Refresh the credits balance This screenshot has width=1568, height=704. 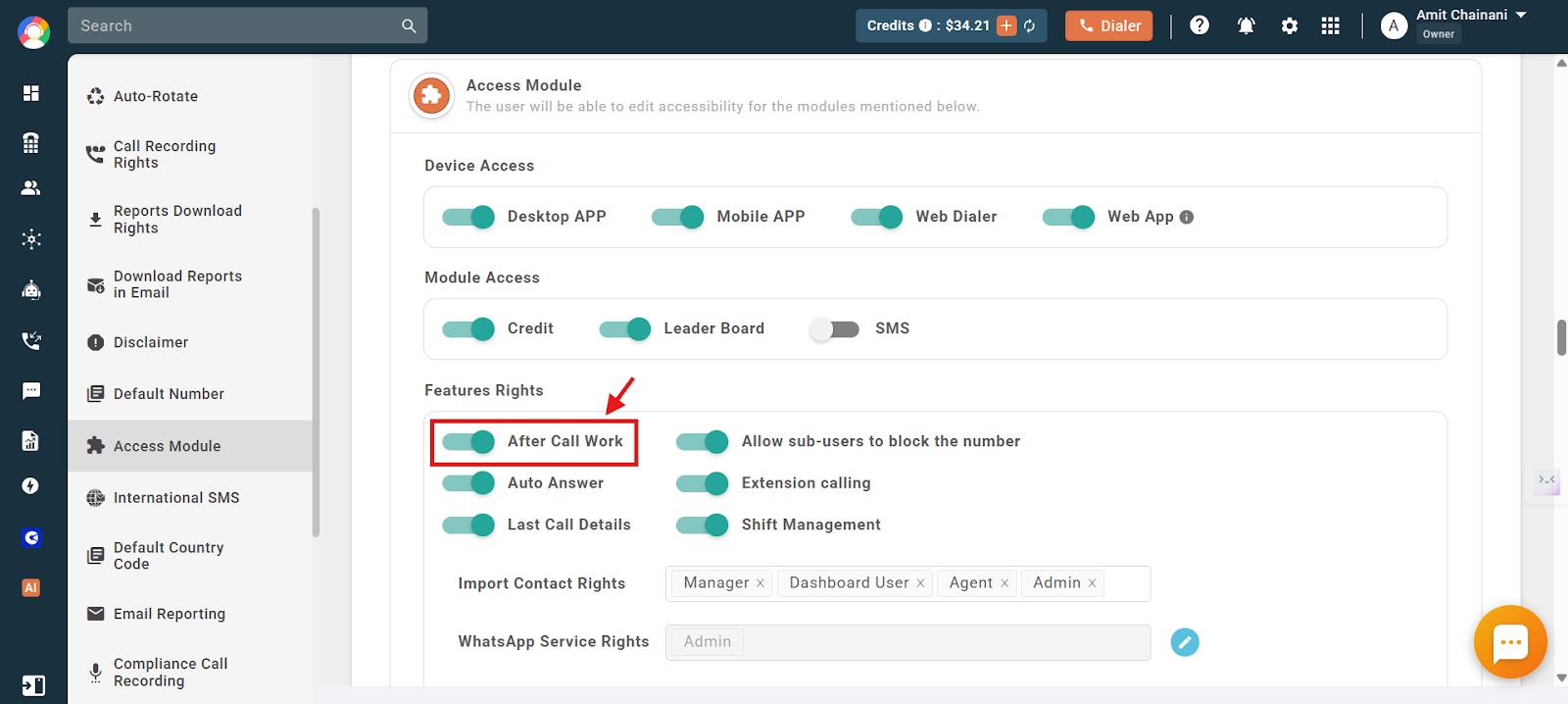(x=1030, y=25)
